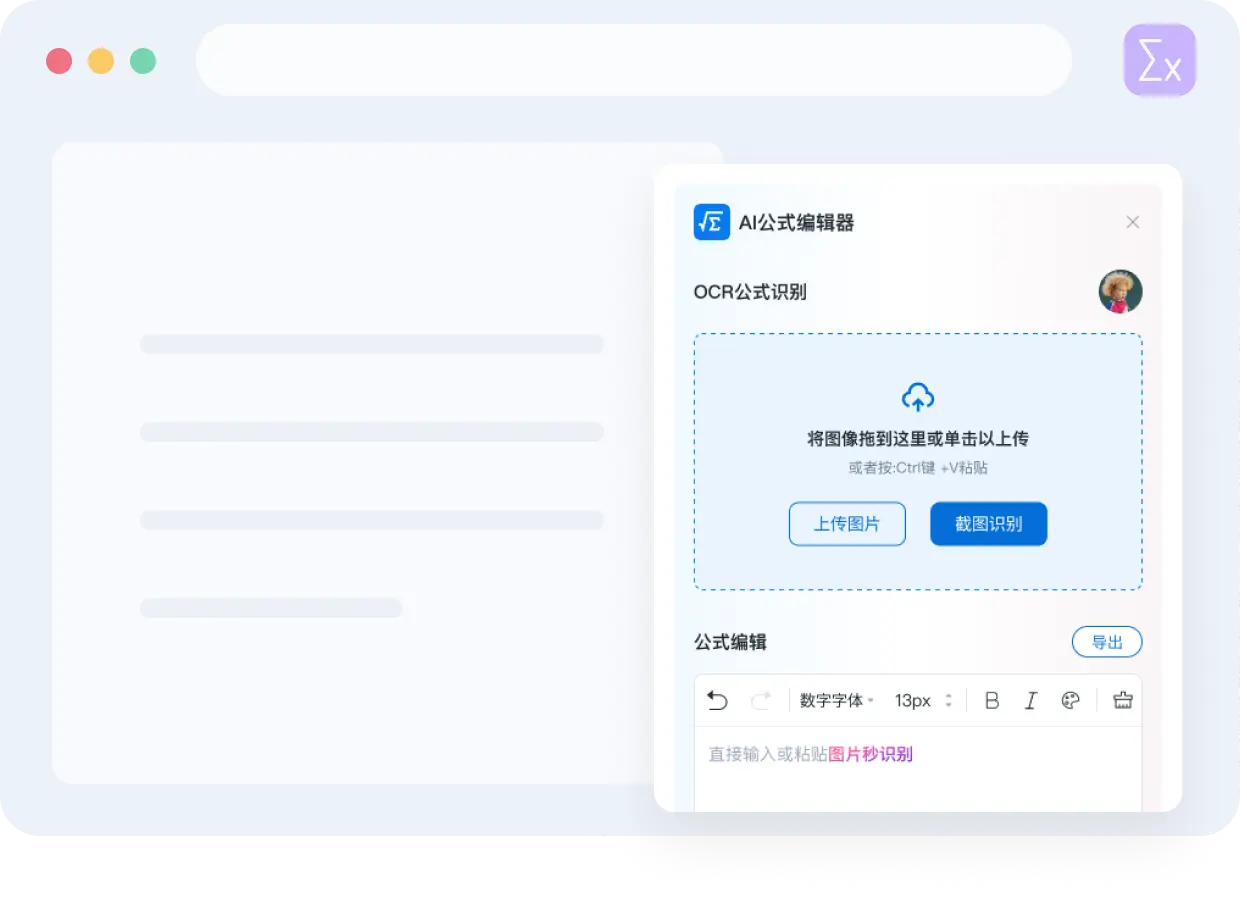The width and height of the screenshot is (1247, 900).
Task: Click the clear formatting brush icon
Action: pos(1122,700)
